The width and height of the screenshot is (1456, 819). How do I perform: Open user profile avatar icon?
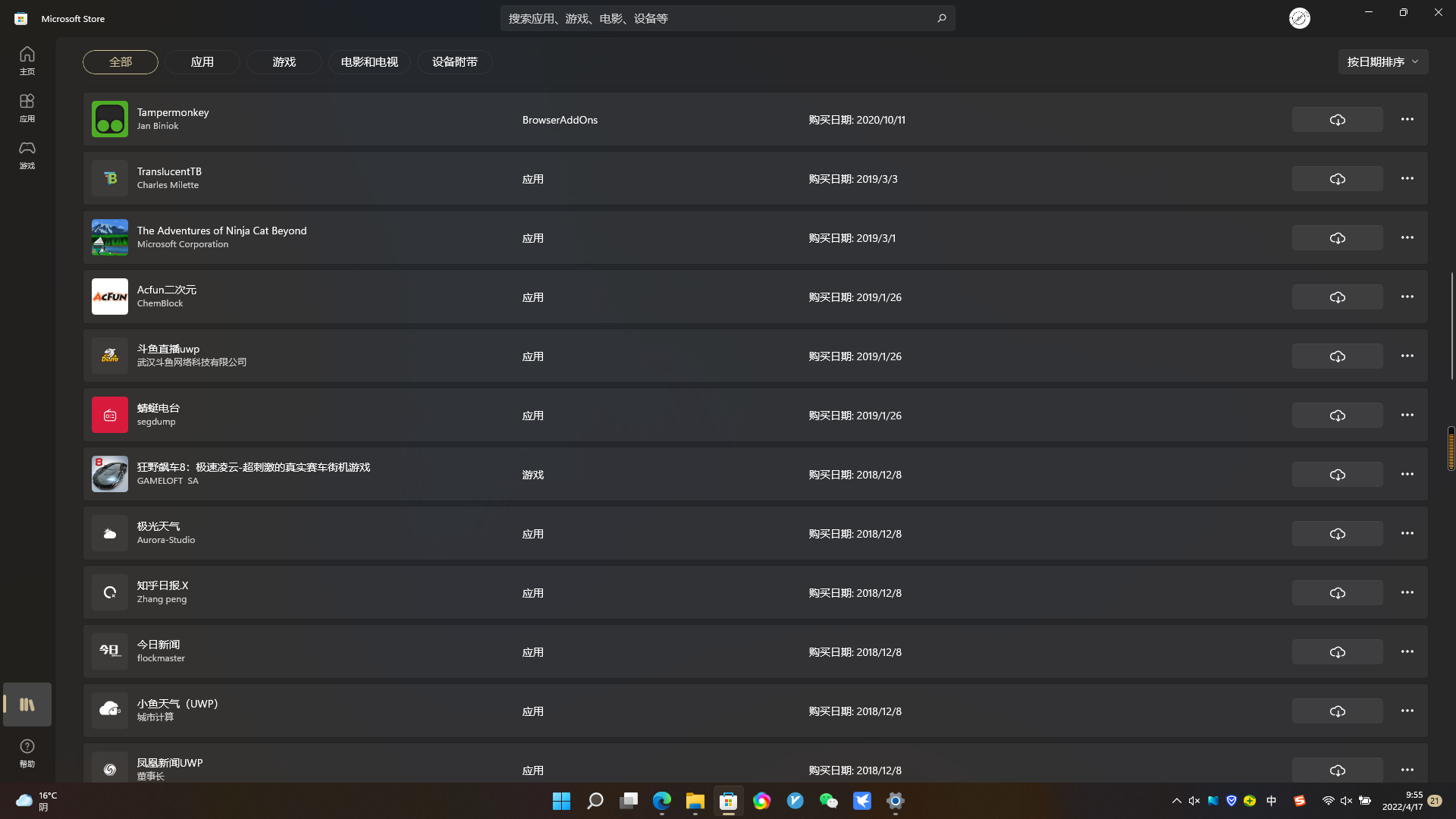point(1299,18)
